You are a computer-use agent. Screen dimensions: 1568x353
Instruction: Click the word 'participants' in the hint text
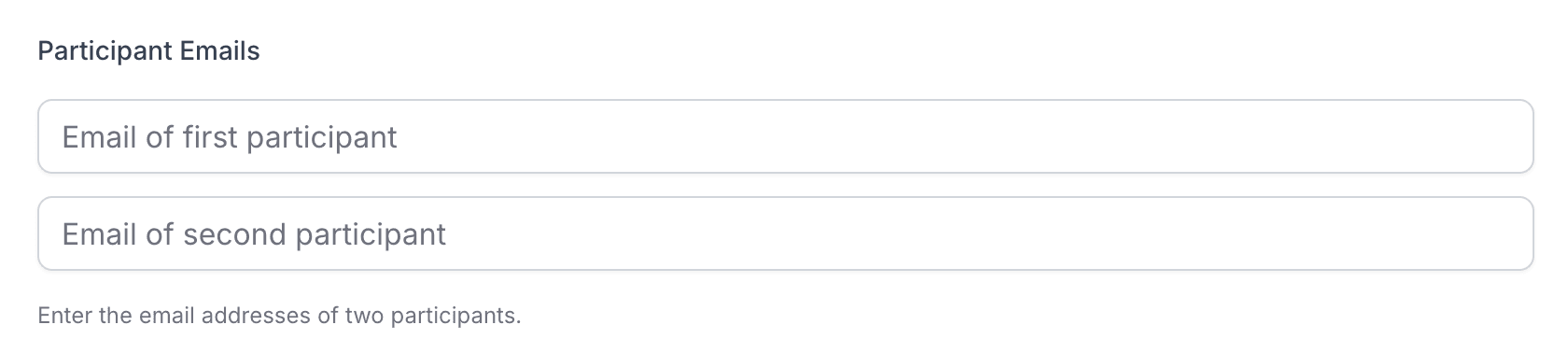click(x=455, y=316)
